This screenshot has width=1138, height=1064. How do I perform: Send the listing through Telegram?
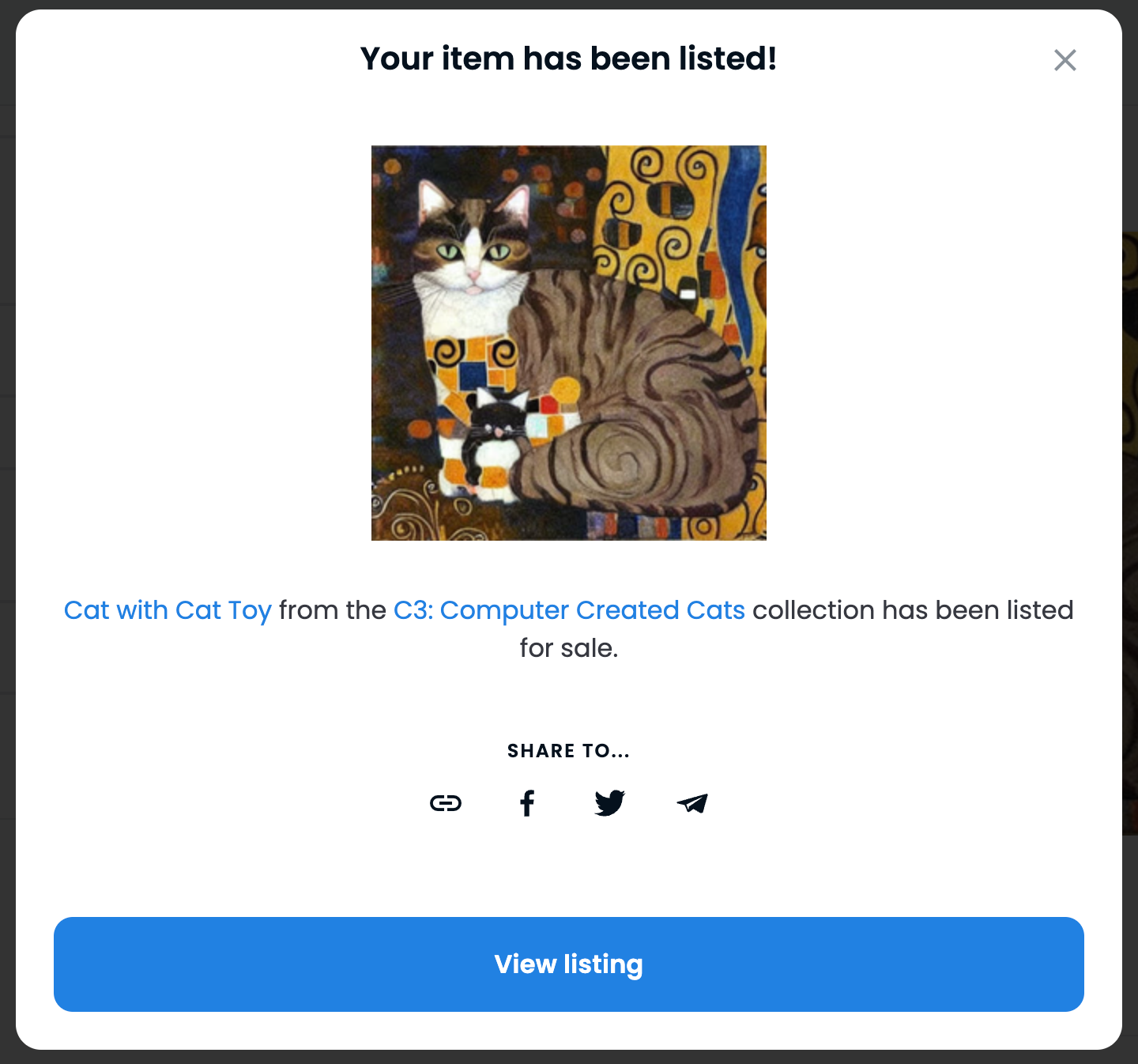pos(692,803)
